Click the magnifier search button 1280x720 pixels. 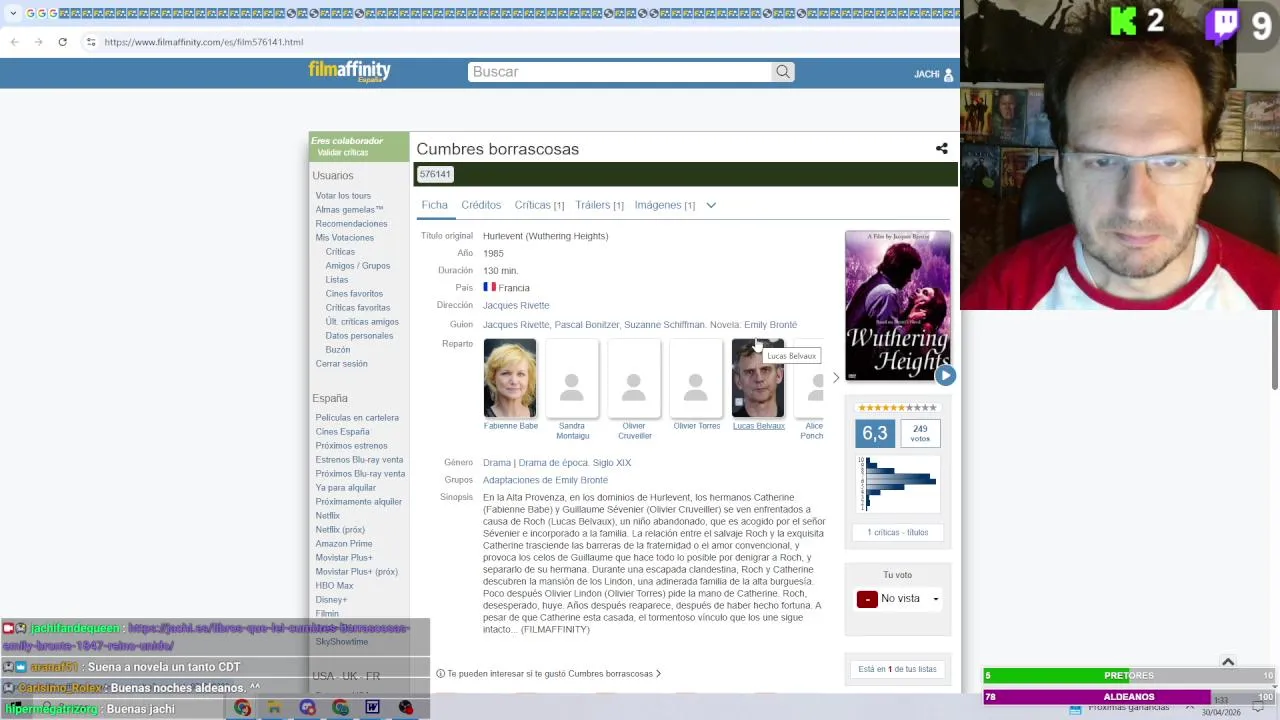tap(783, 72)
